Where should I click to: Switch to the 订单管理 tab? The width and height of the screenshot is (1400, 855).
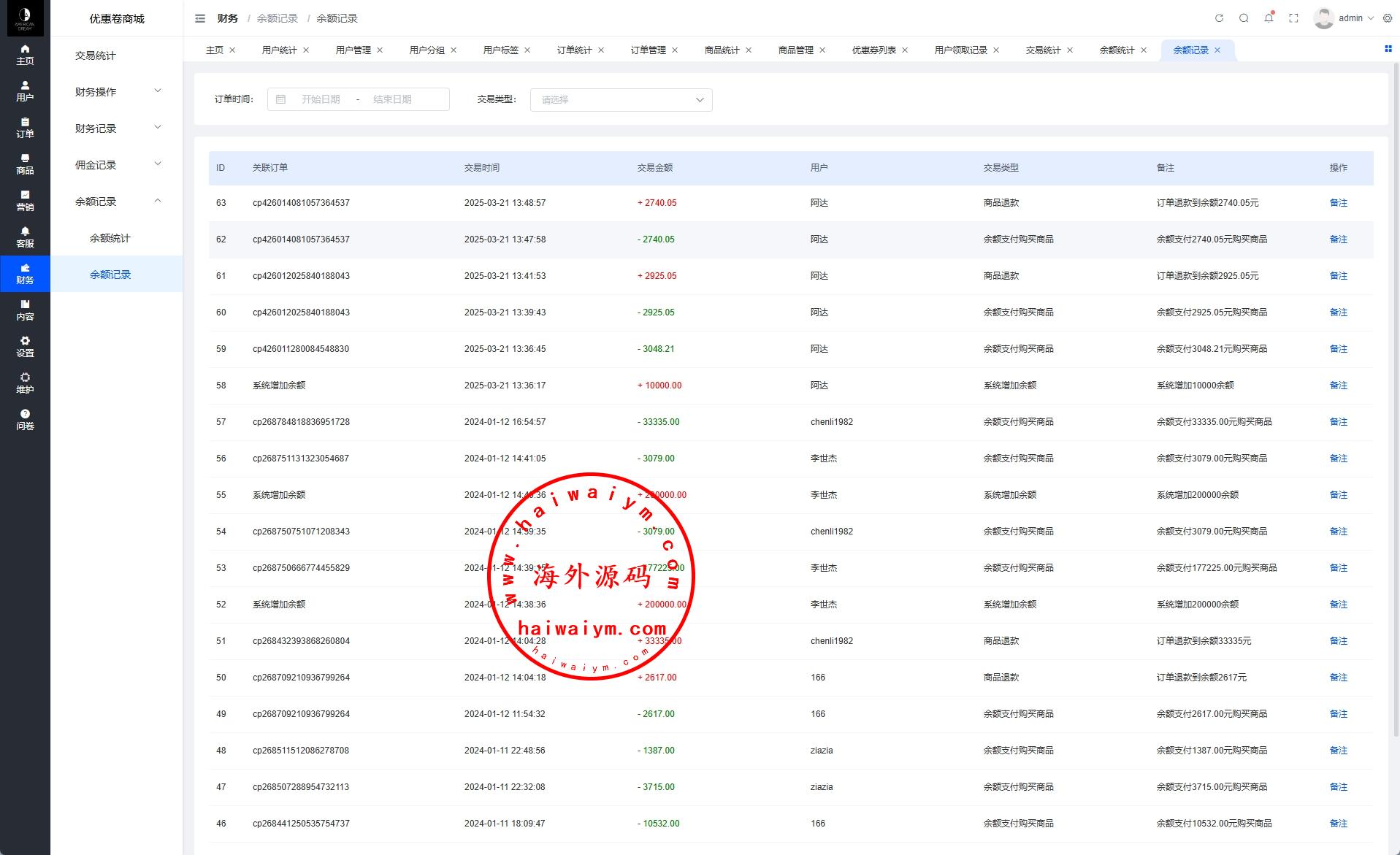(648, 50)
